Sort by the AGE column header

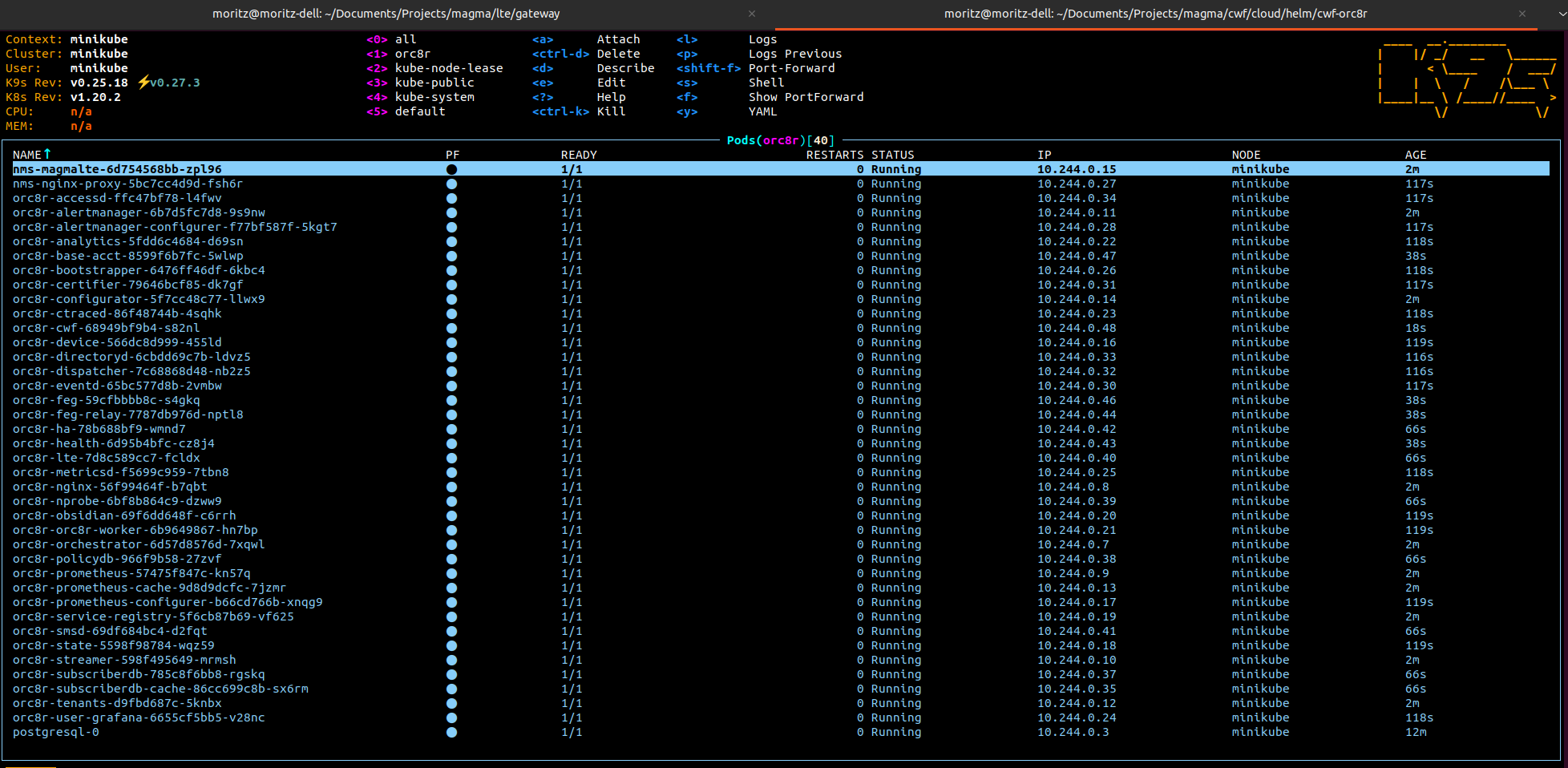pyautogui.click(x=1416, y=155)
